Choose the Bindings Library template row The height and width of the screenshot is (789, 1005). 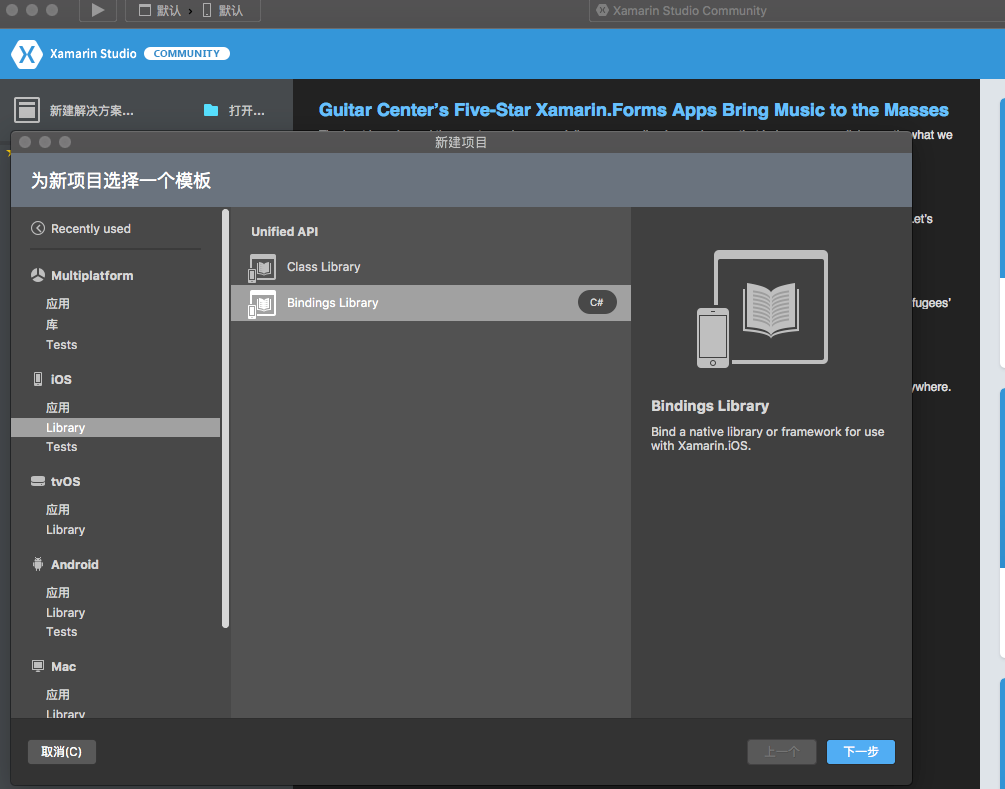431,303
